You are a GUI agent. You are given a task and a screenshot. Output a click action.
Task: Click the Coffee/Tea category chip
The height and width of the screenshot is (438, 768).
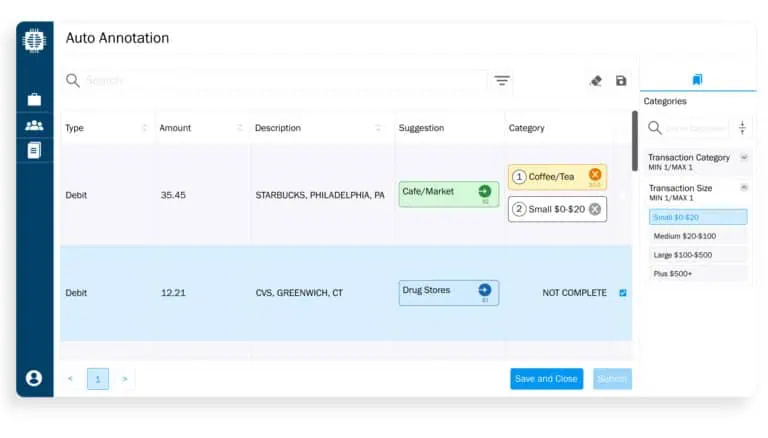coord(557,177)
